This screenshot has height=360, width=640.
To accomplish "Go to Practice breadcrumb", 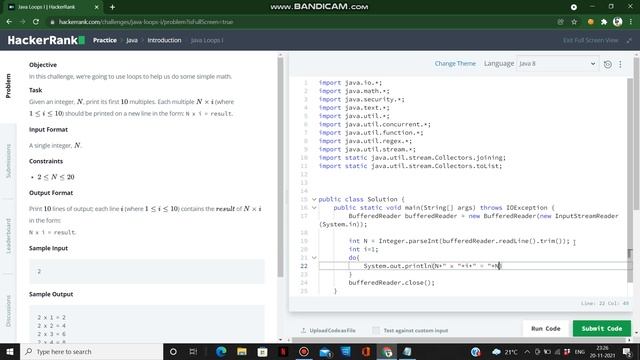I will (105, 40).
